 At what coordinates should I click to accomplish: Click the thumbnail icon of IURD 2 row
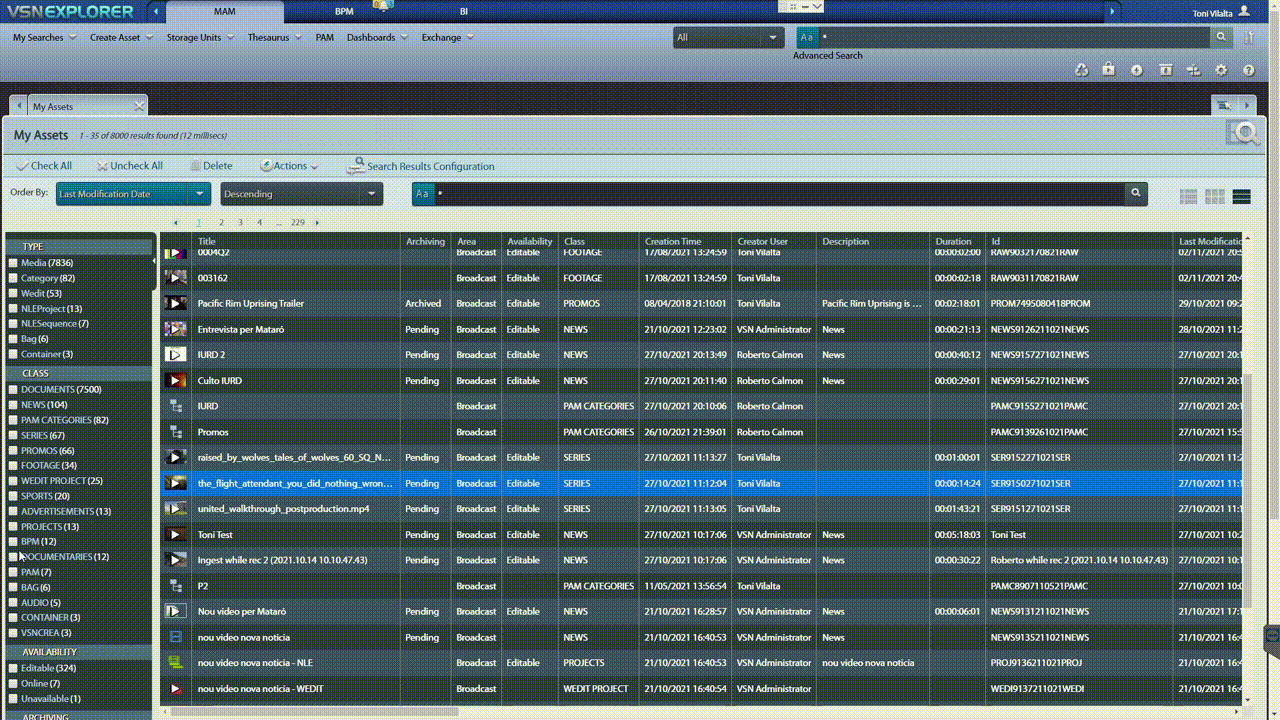pyautogui.click(x=176, y=355)
